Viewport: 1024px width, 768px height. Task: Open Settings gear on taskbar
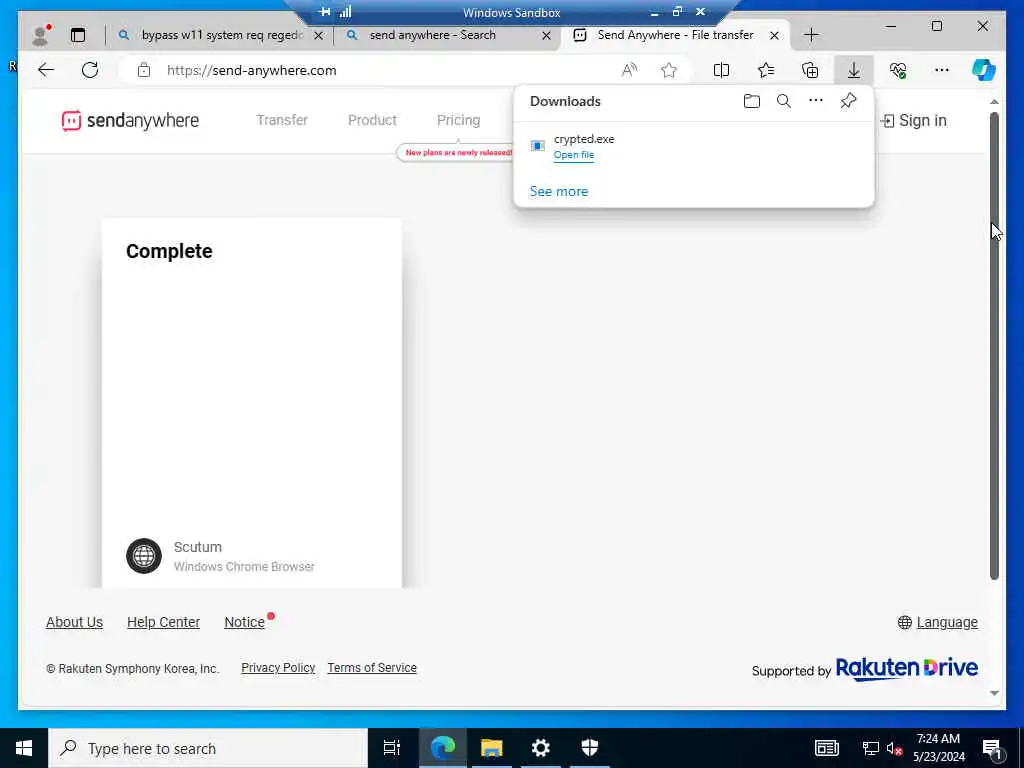[x=541, y=748]
